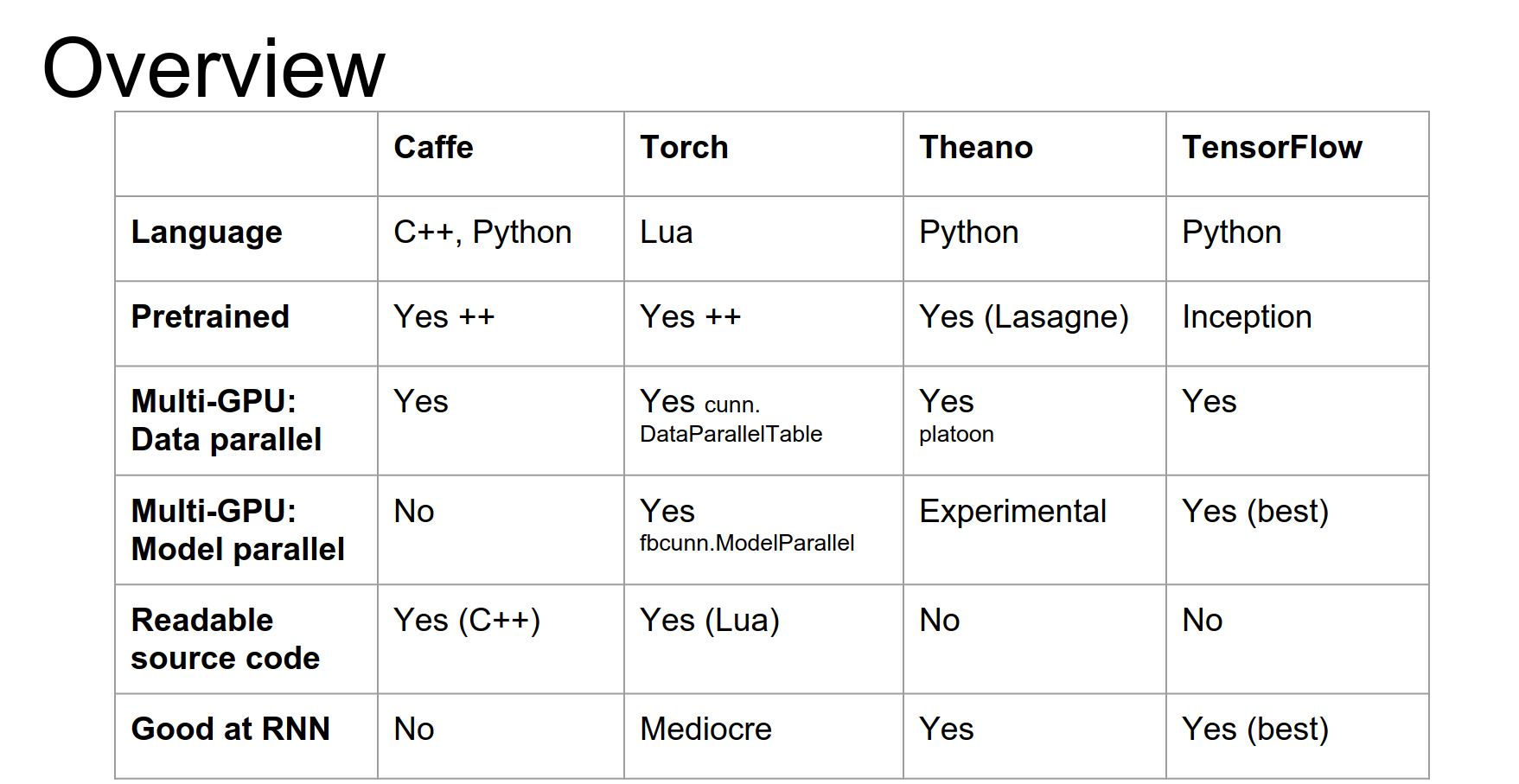This screenshot has height=784, width=1519.
Task: Click the Readable source code row label
Action: (x=225, y=639)
